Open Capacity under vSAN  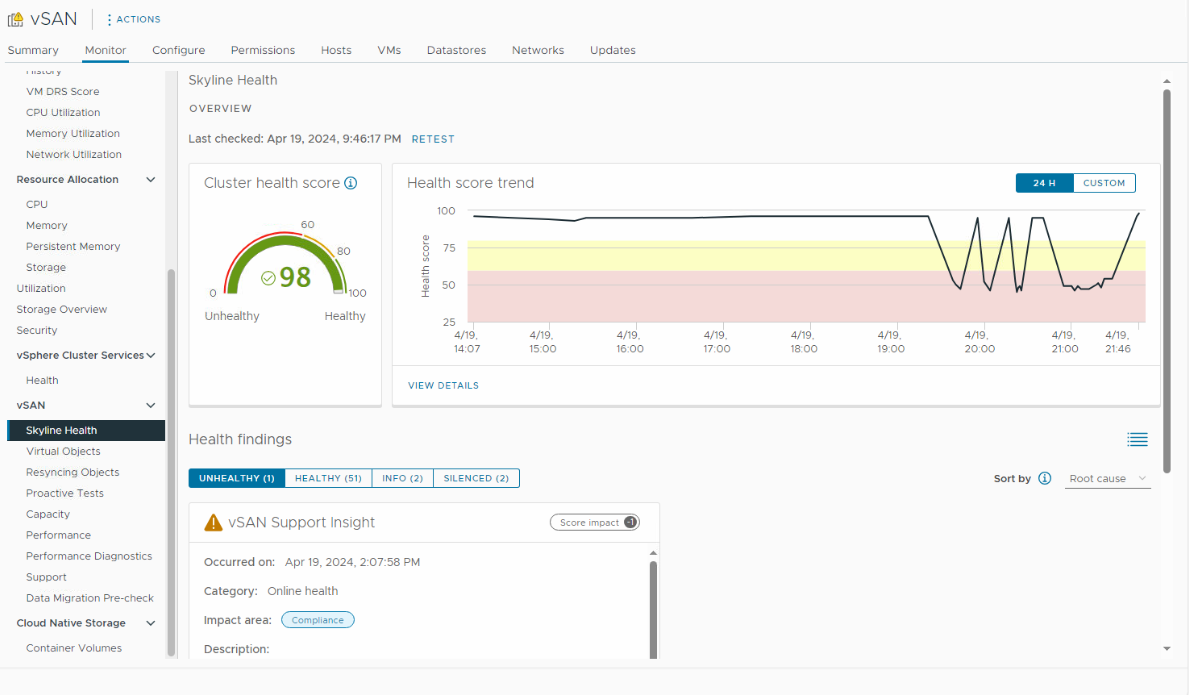click(48, 515)
